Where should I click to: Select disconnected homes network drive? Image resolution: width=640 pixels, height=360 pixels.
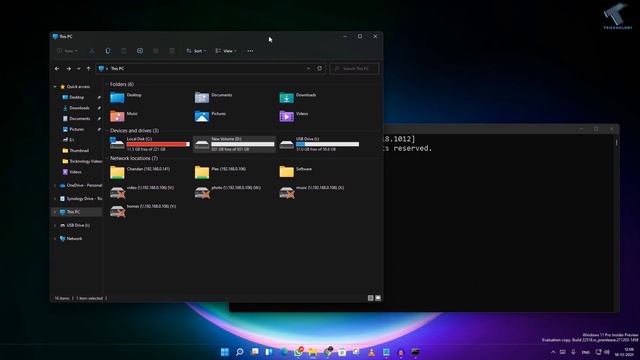pyautogui.click(x=143, y=211)
